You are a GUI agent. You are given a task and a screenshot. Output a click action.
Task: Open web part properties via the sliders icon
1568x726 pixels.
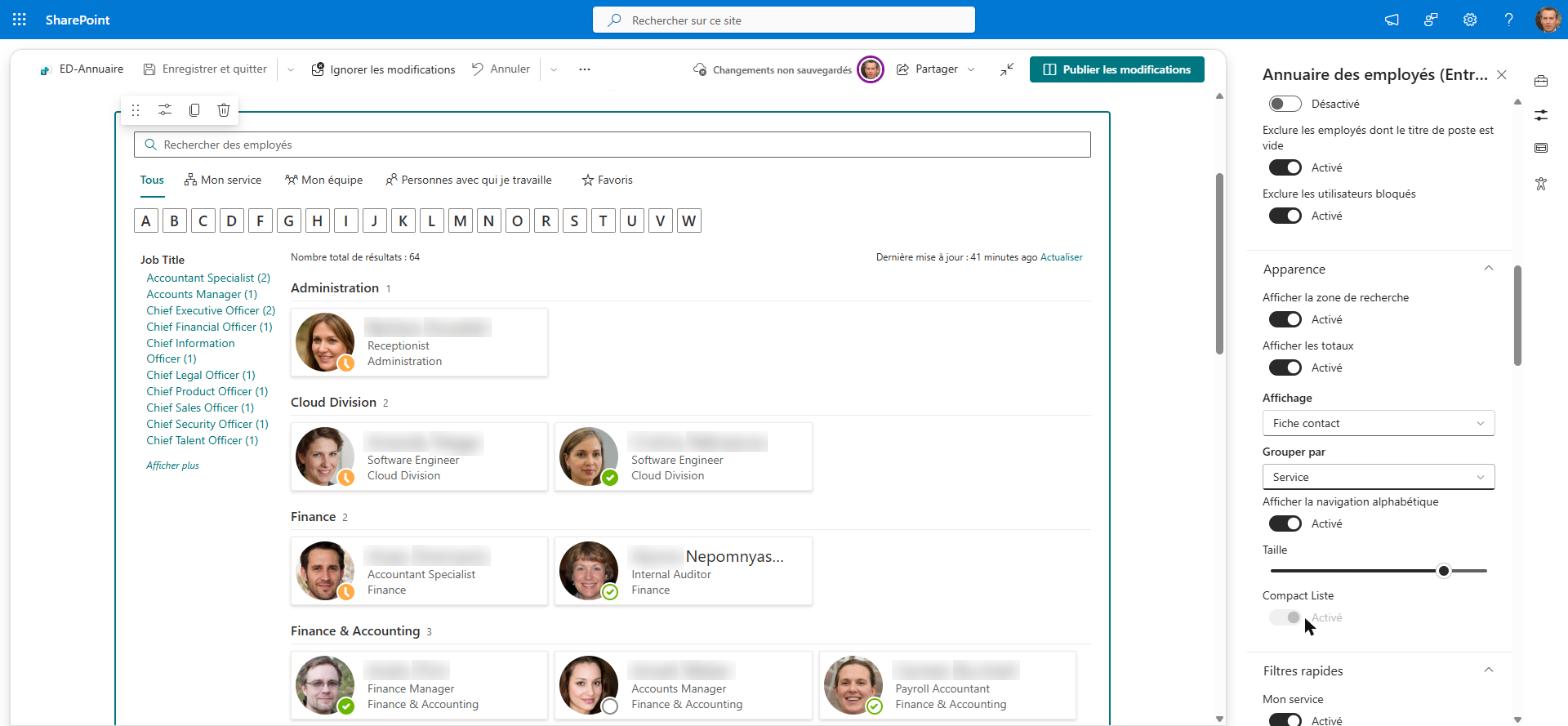click(165, 110)
